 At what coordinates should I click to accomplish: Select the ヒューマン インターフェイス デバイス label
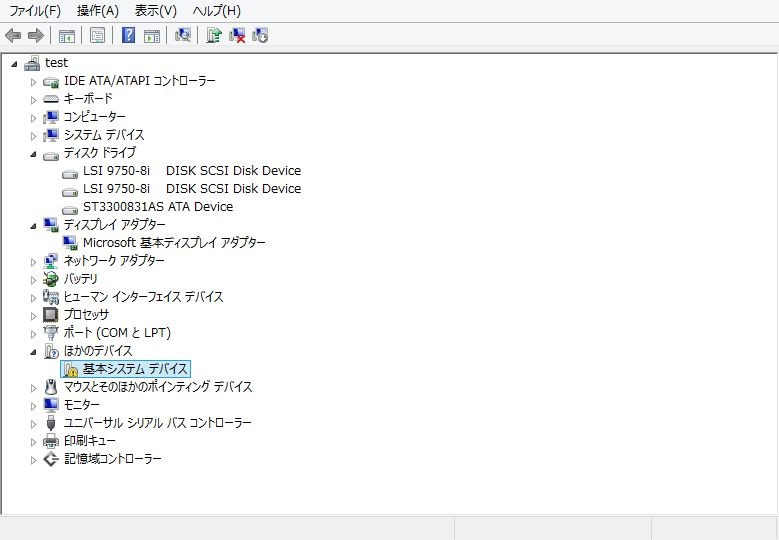[x=144, y=297]
